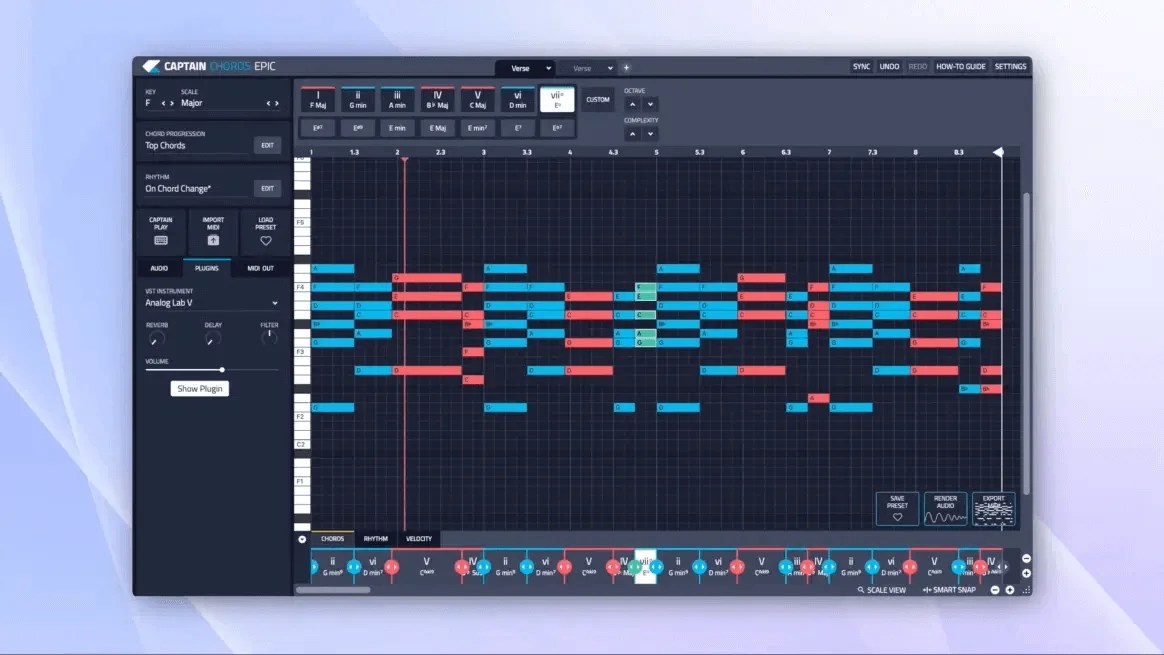Image resolution: width=1164 pixels, height=655 pixels.
Task: Click the Volume slider handle
Action: [x=222, y=369]
